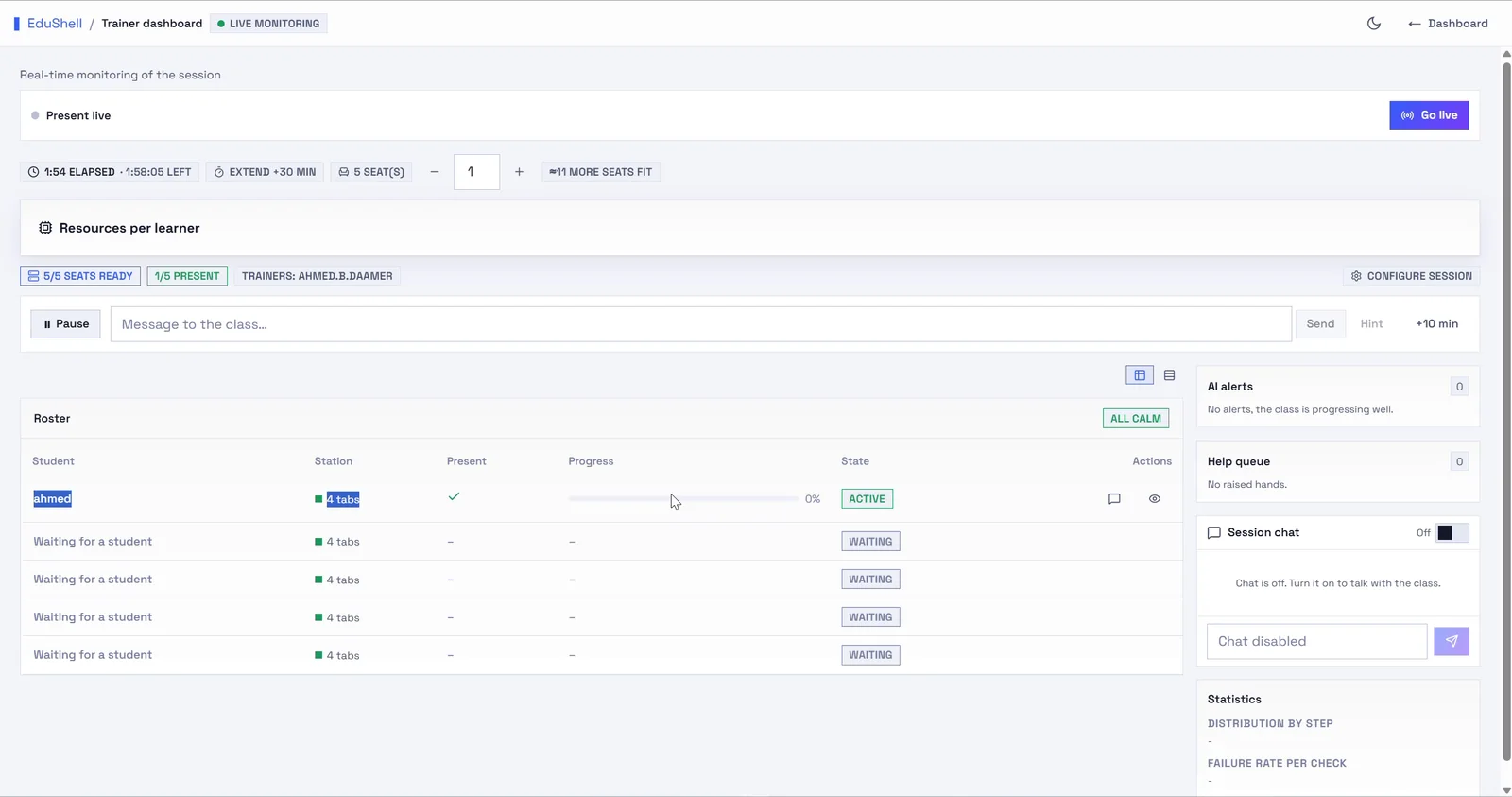
Task: Click ahmed's progress bar
Action: pos(683,499)
